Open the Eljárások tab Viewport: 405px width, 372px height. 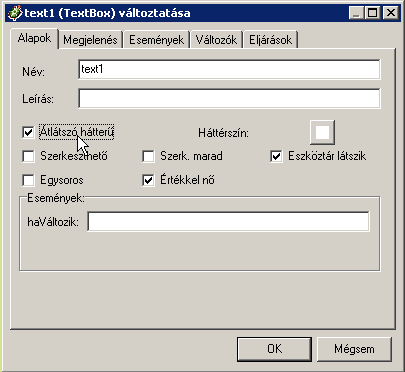click(270, 40)
